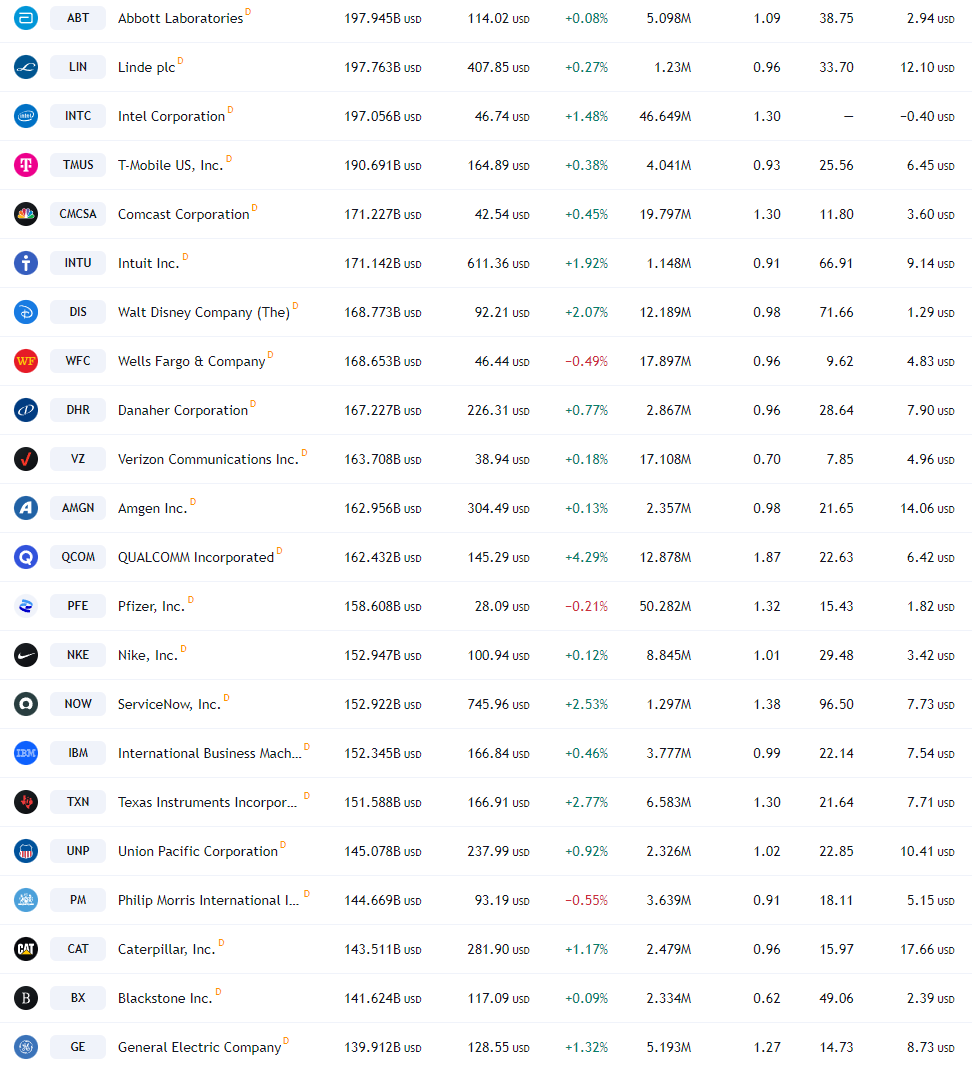Open the LIN ticker symbol
972x1070 pixels.
tap(78, 67)
